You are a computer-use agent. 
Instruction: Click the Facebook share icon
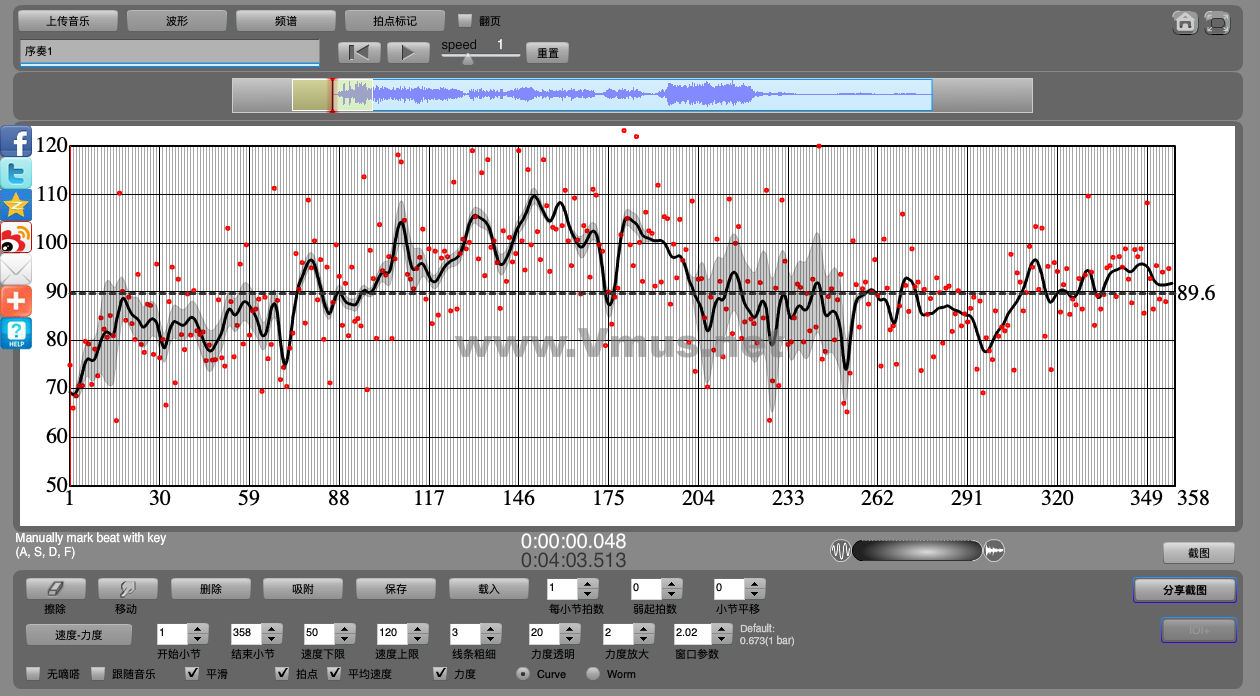point(17,143)
